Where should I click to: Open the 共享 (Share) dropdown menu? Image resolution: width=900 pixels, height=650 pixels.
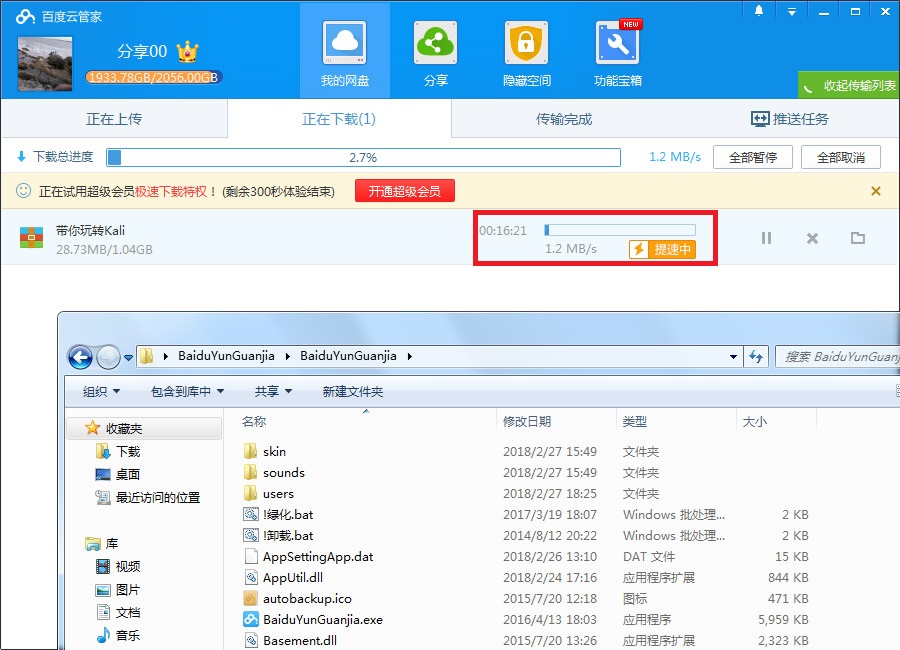click(271, 391)
